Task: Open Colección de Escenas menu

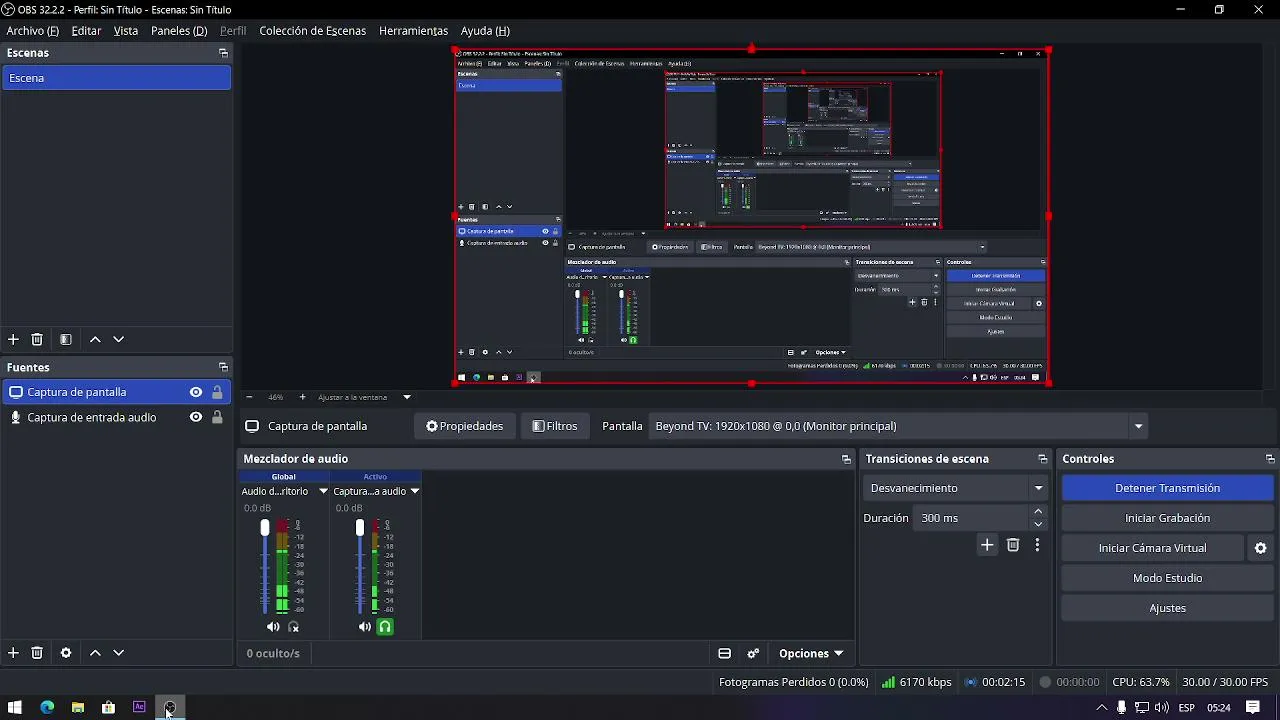Action: pos(313,31)
